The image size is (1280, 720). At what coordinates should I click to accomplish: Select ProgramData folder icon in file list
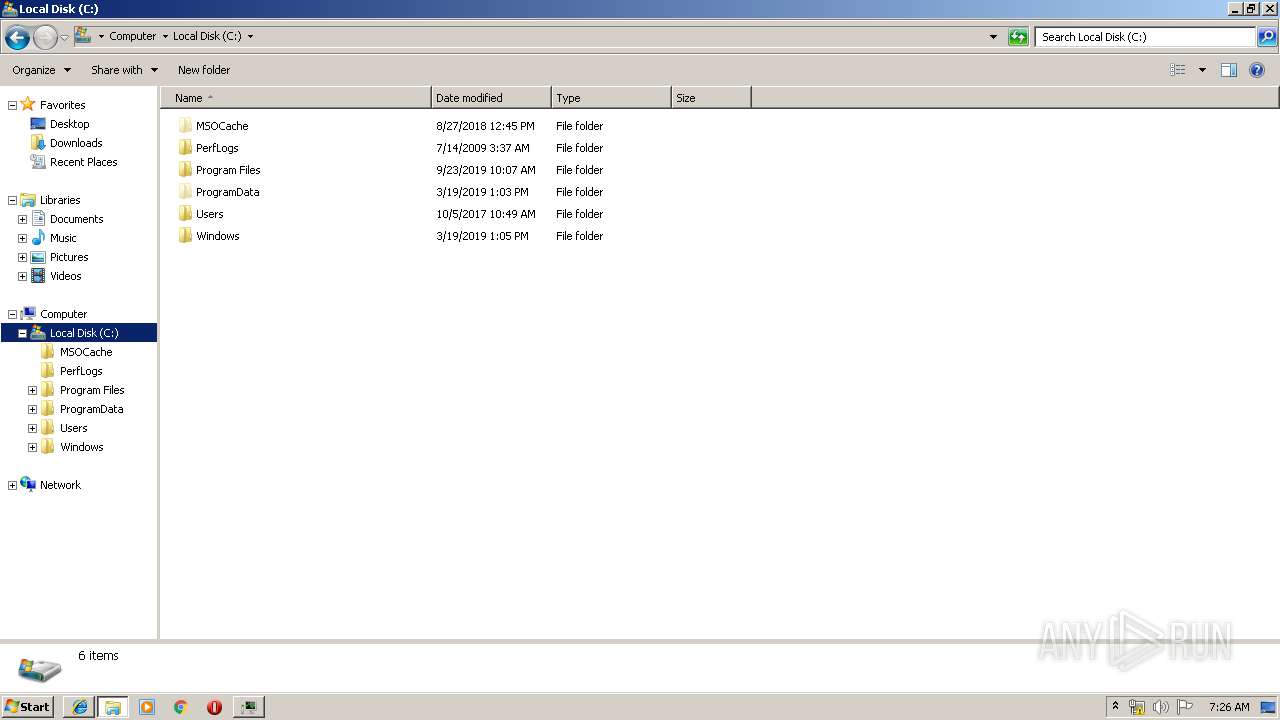[185, 192]
